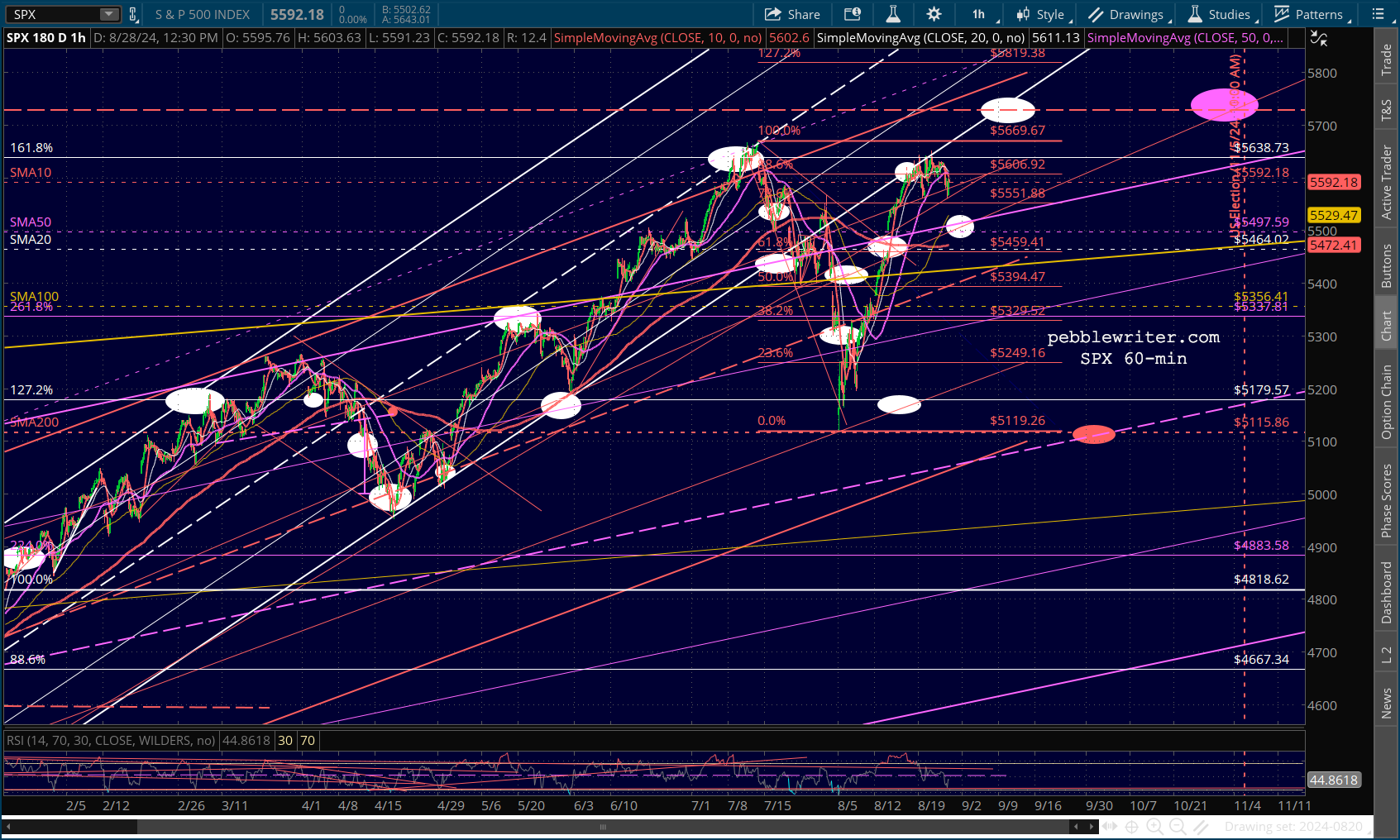Activate the crosshair pointer icon
The width and height of the screenshot is (1400, 840).
1132,826
